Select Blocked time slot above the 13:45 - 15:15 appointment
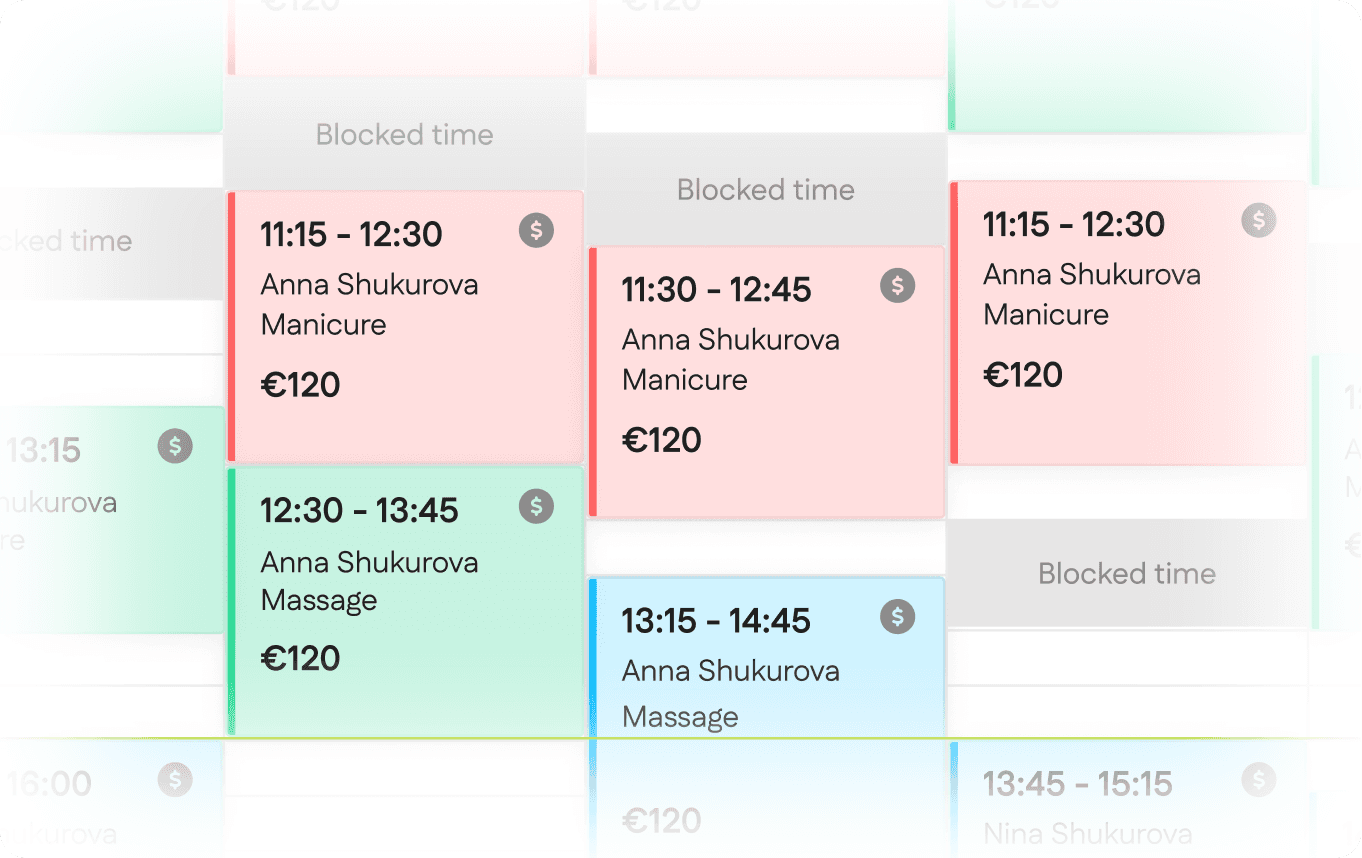This screenshot has width=1362, height=858. [1127, 574]
